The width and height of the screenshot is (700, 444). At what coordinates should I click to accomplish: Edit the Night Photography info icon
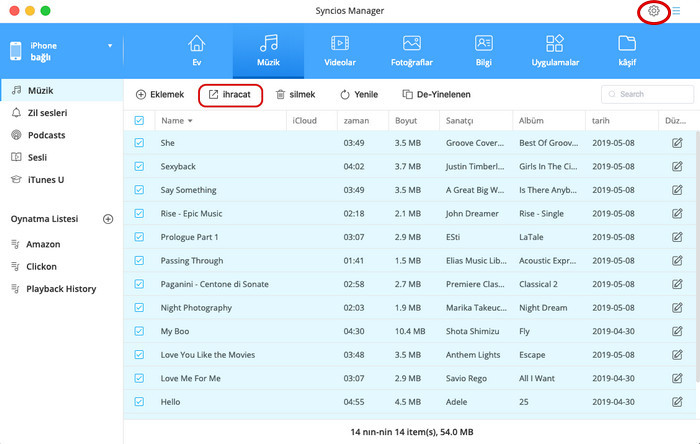[x=677, y=307]
